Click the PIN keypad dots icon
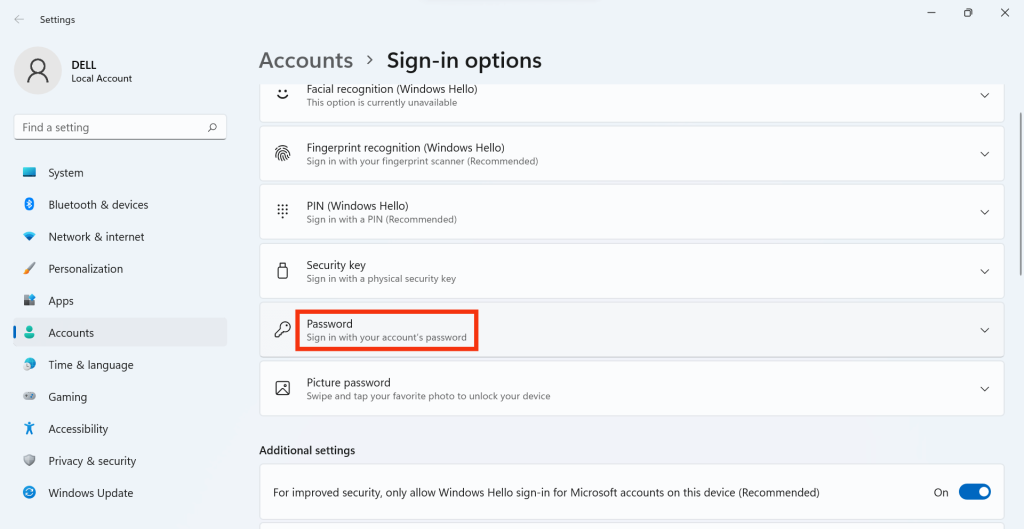Screen dimensions: 1024x529 (282, 212)
